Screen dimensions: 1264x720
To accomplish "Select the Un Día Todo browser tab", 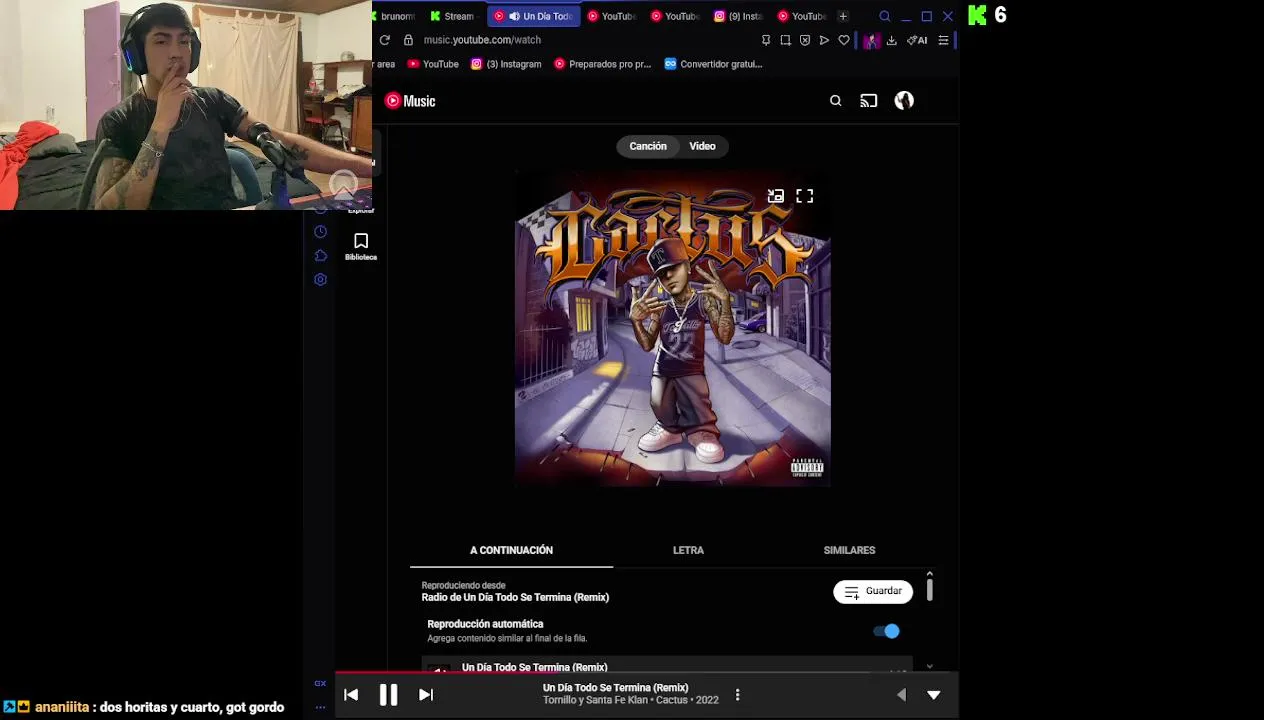I will click(x=534, y=16).
